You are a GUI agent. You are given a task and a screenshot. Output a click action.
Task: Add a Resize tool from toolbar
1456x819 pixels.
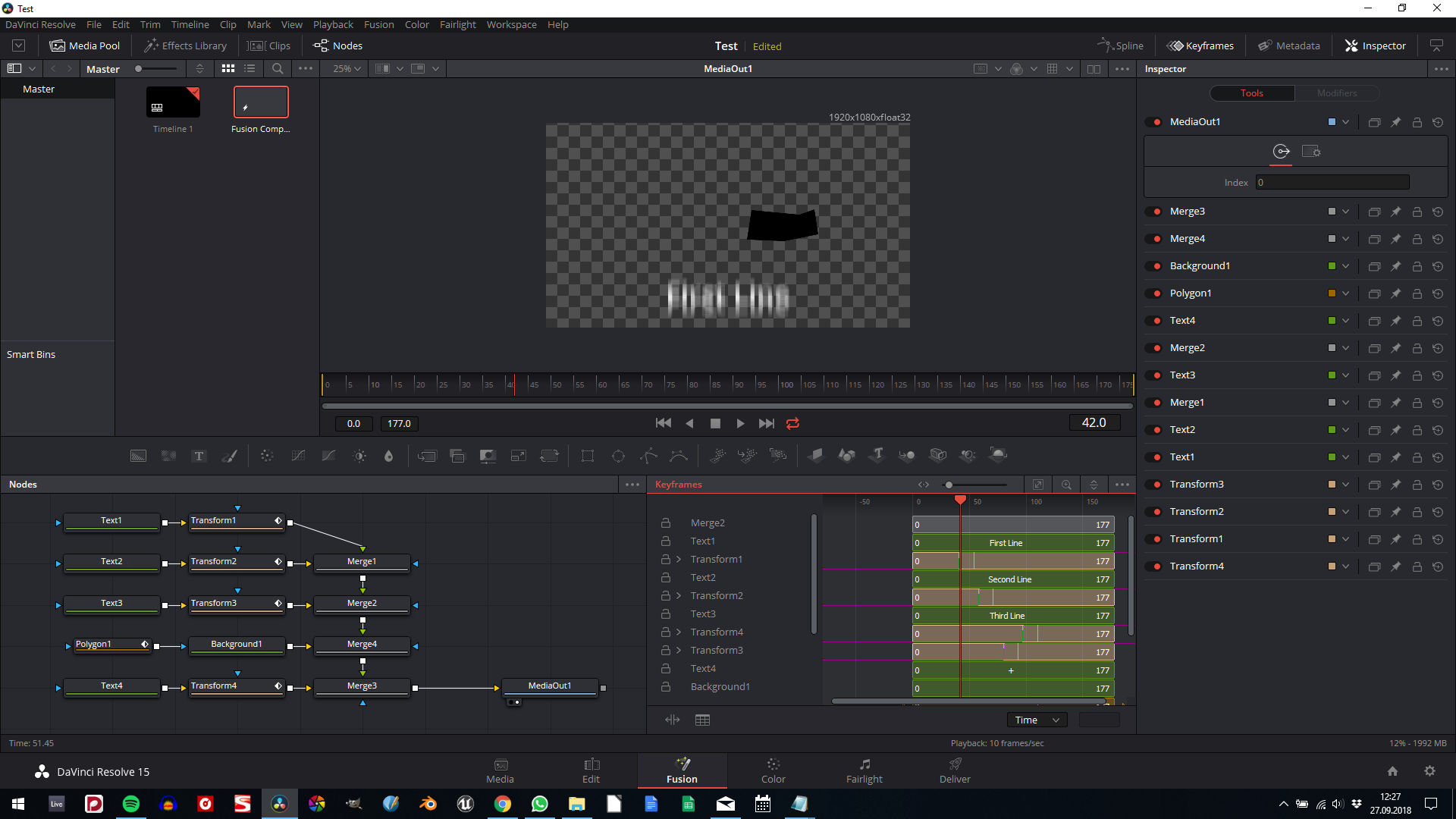click(x=519, y=456)
